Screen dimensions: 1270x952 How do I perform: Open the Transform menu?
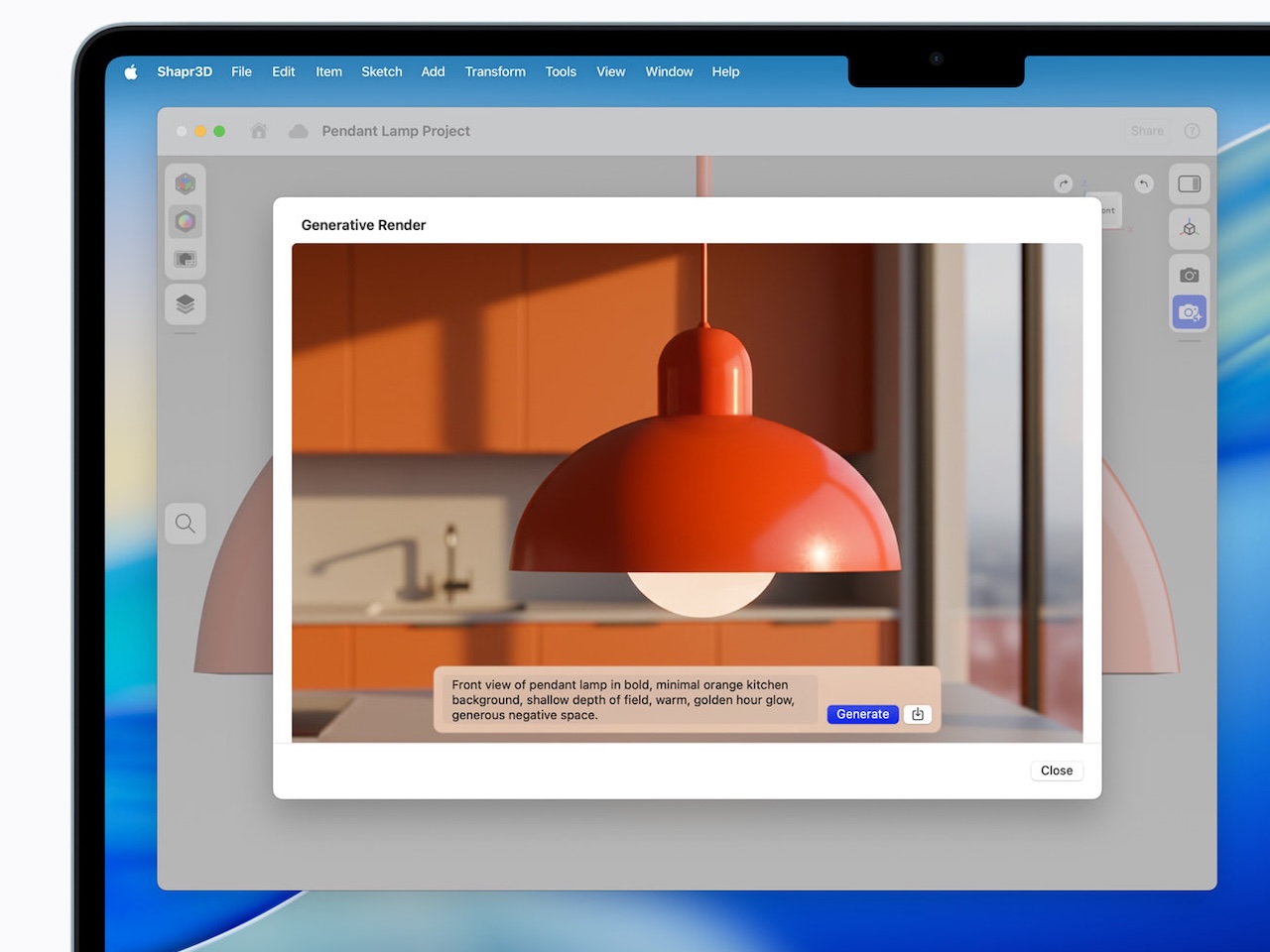(x=495, y=71)
